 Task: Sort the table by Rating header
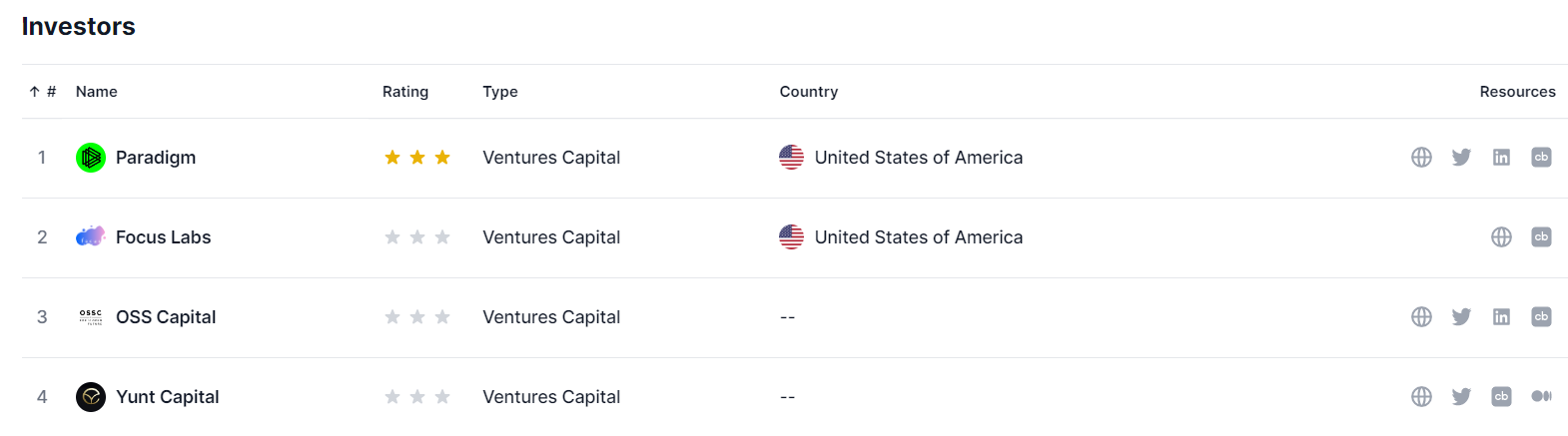405,92
